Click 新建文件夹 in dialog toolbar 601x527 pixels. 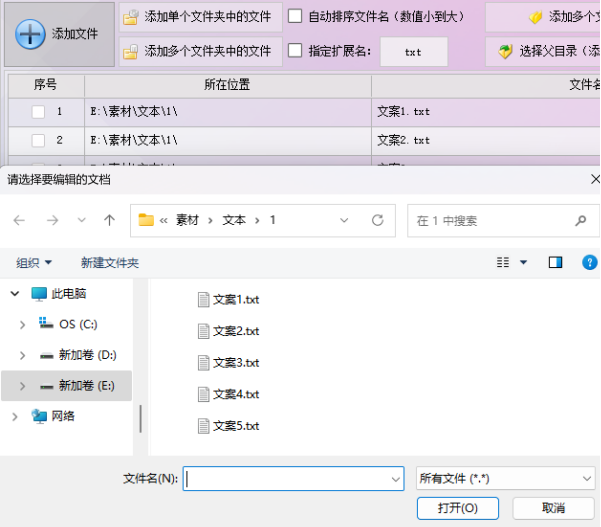pyautogui.click(x=110, y=263)
